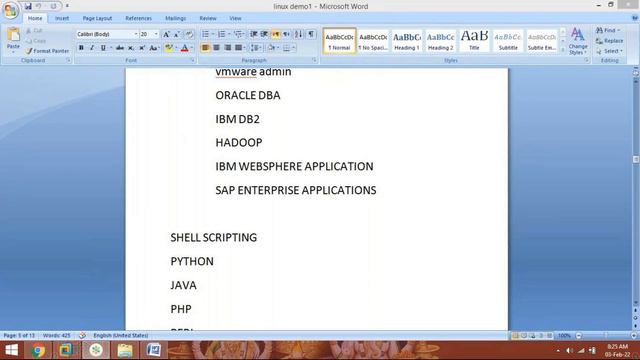Activate the Format Painter
The image size is (640, 360).
pyautogui.click(x=46, y=51)
